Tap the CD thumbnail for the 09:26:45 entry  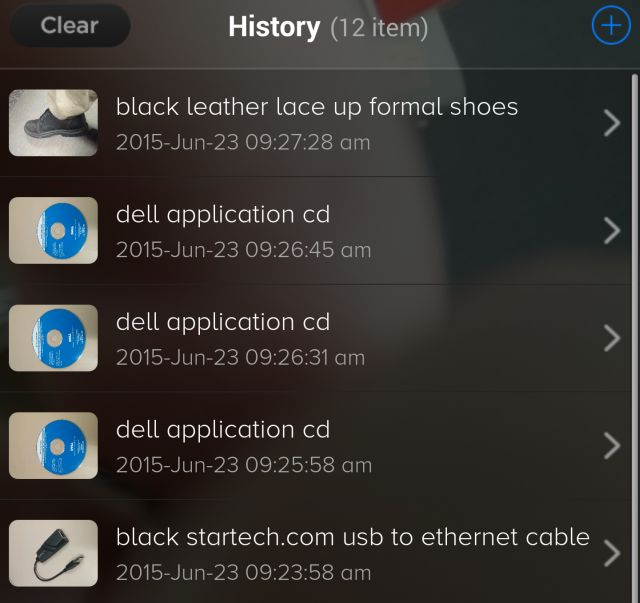tap(53, 231)
